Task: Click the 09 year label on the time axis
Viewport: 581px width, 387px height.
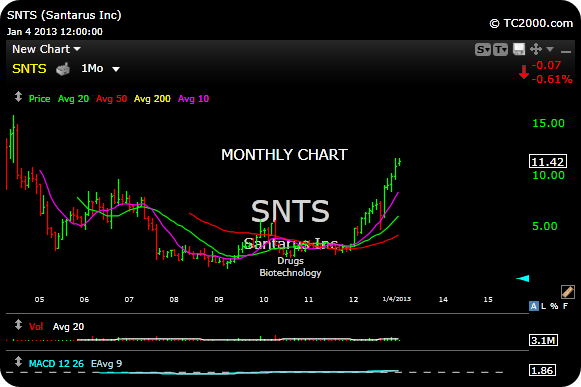Action: (x=219, y=300)
